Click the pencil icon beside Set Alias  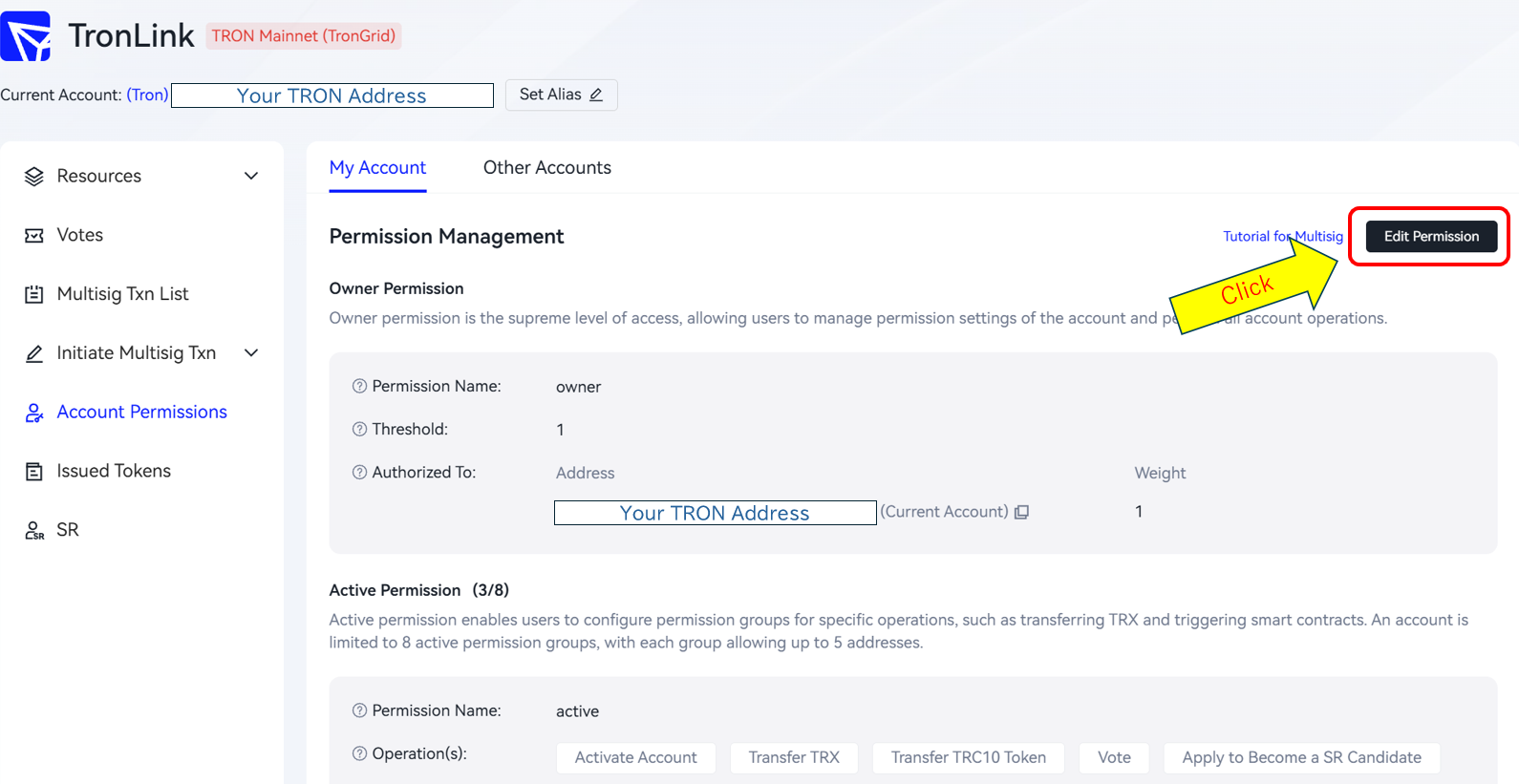(596, 95)
